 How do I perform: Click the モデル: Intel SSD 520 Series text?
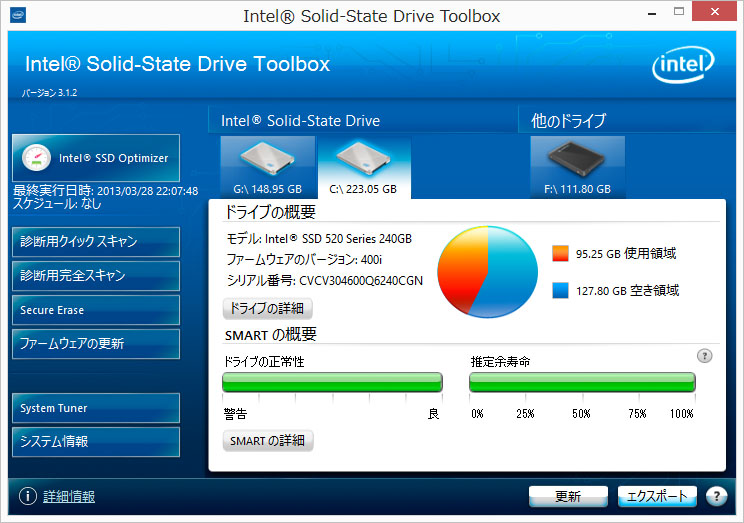pos(319,239)
